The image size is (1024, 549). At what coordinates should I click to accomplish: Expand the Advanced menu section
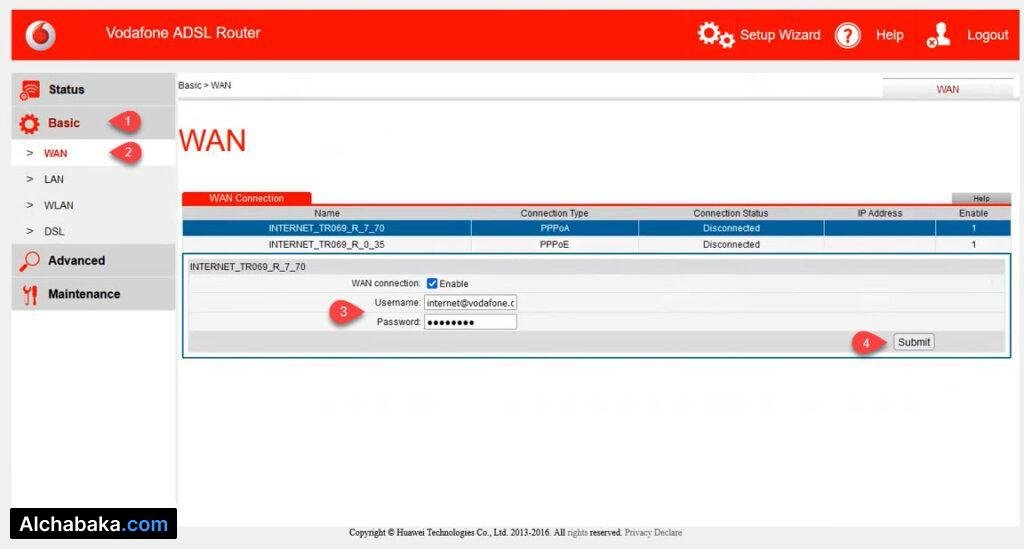(77, 261)
